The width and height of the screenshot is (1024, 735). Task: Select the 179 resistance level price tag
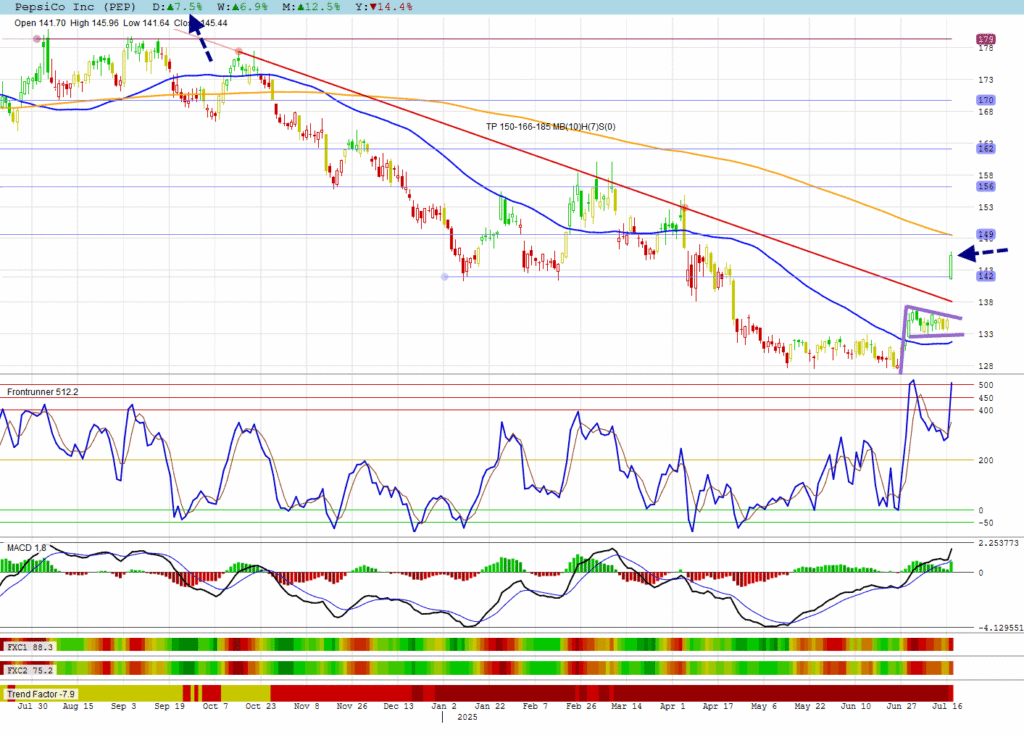(x=985, y=39)
